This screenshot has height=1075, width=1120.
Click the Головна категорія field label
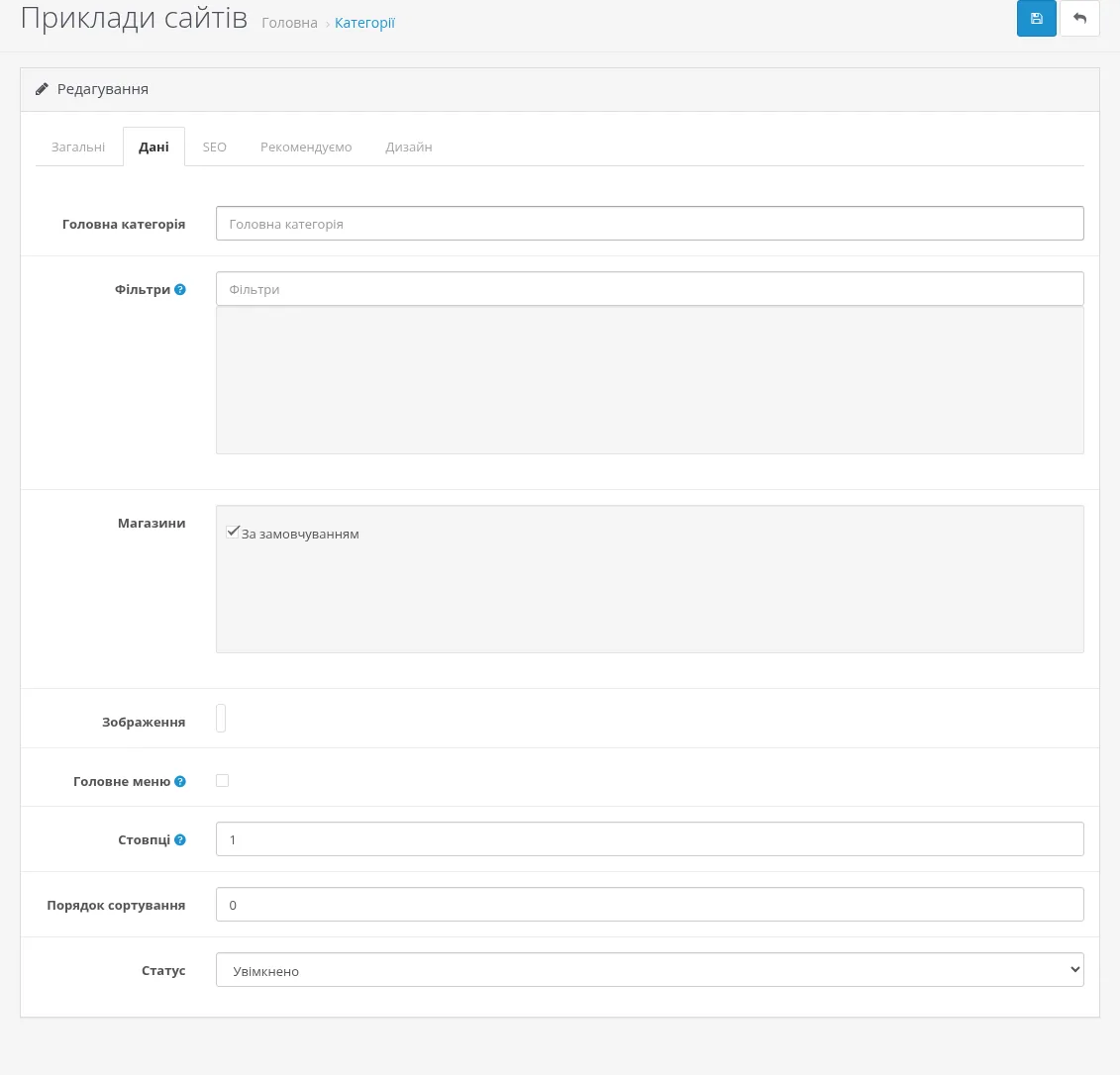coord(124,224)
